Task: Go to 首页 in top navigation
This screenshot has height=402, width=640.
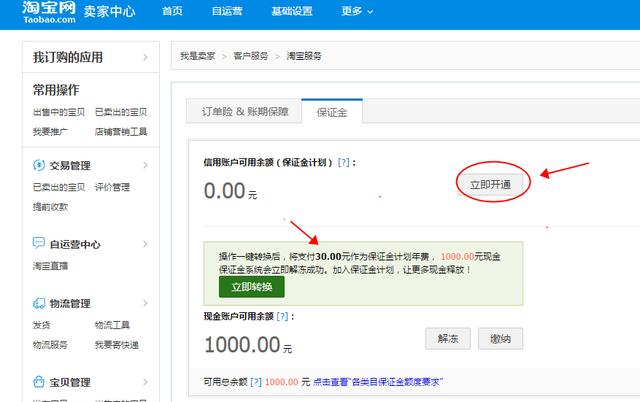Action: pyautogui.click(x=172, y=11)
